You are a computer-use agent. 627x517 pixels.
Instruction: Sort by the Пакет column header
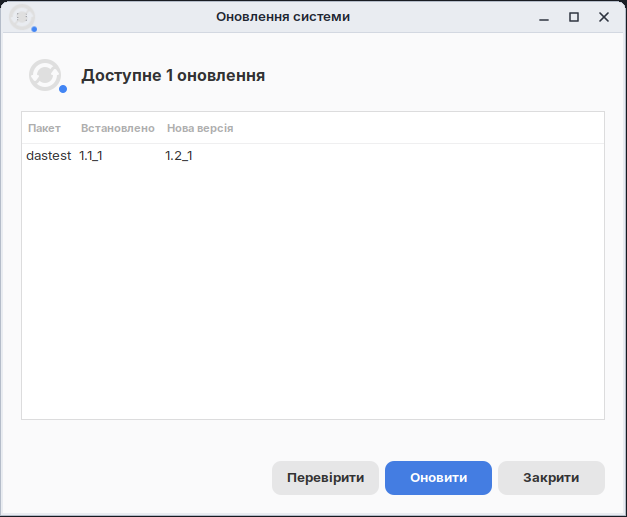point(44,128)
